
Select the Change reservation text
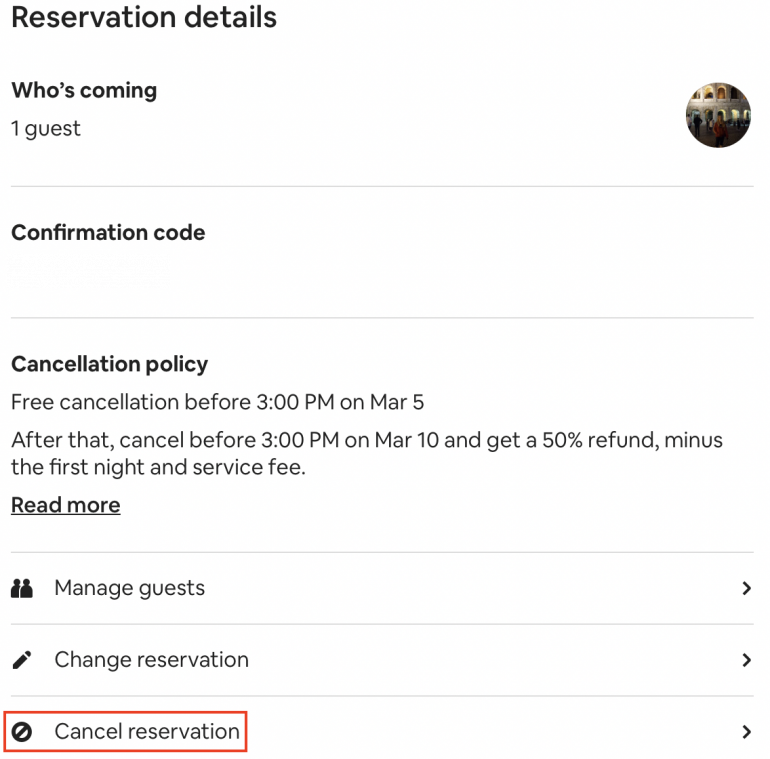click(x=151, y=660)
